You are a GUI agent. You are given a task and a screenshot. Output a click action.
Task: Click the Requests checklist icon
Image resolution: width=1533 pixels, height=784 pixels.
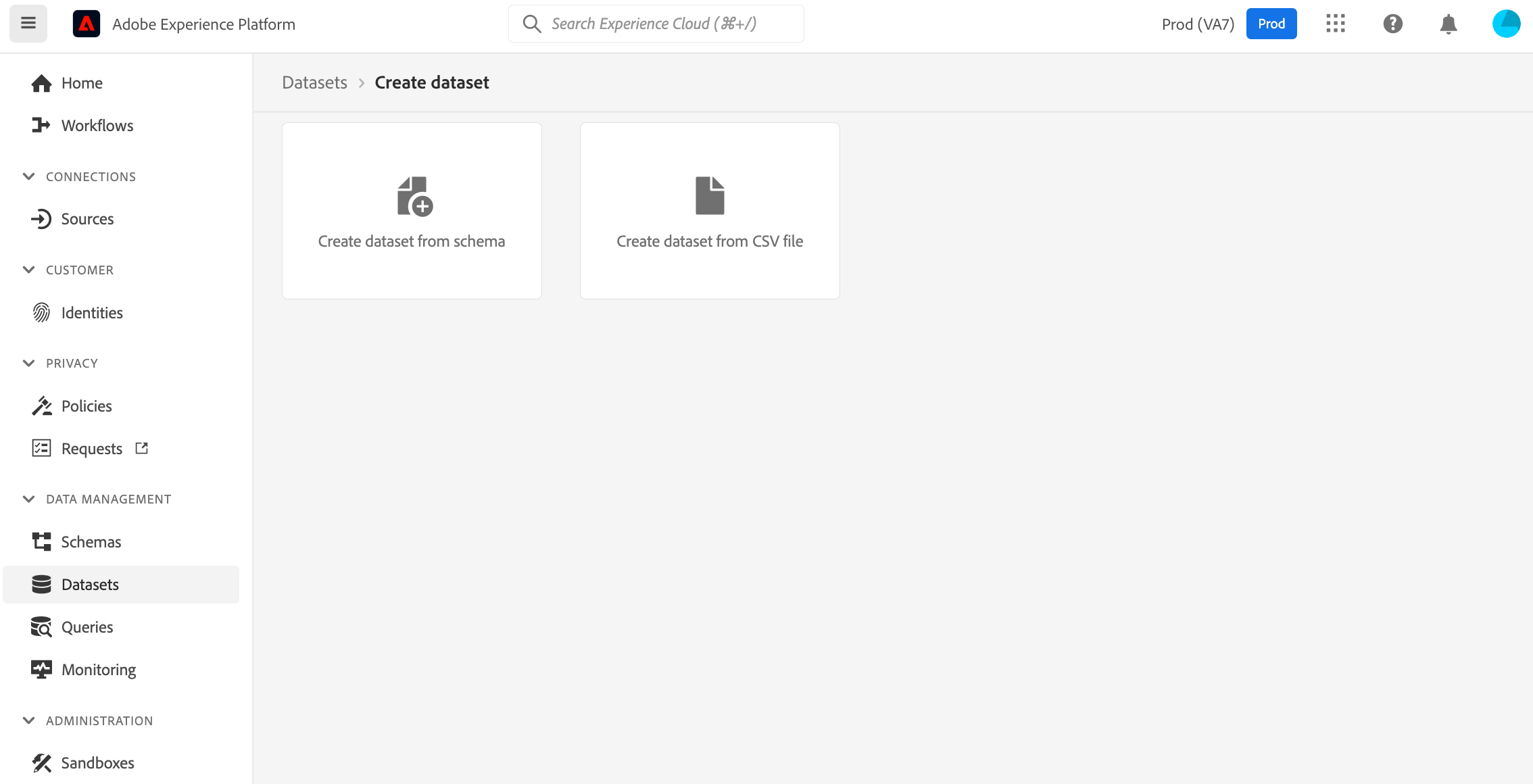click(x=41, y=448)
